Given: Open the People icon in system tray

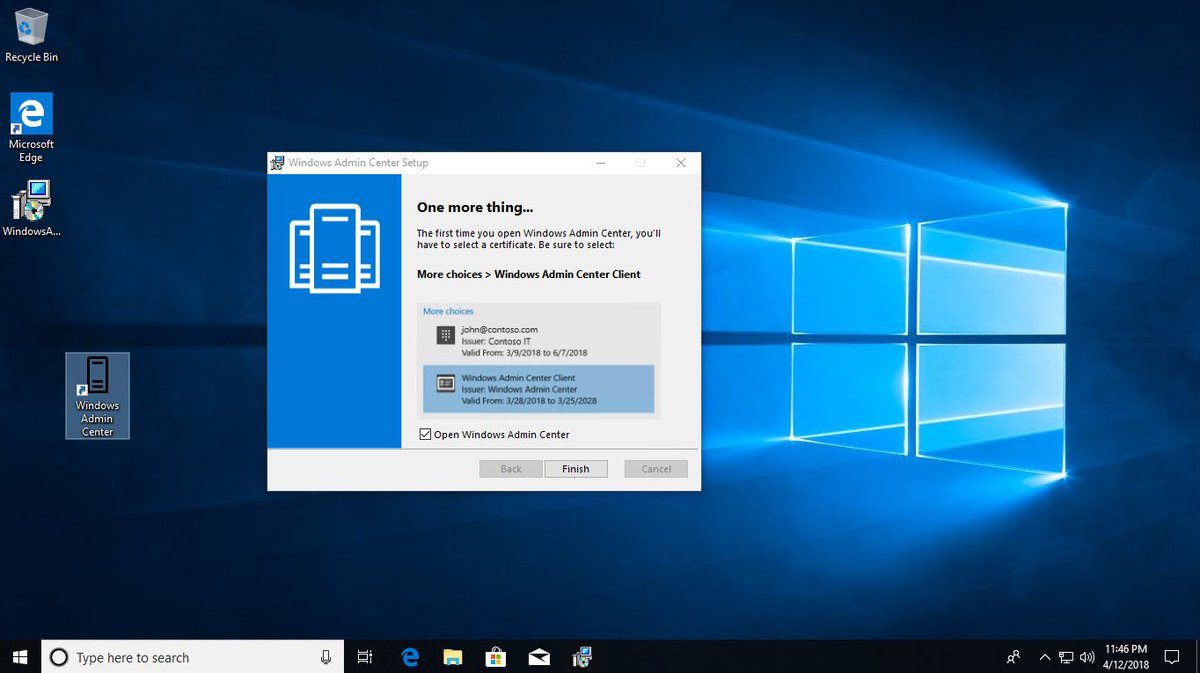Looking at the screenshot, I should pyautogui.click(x=1014, y=657).
